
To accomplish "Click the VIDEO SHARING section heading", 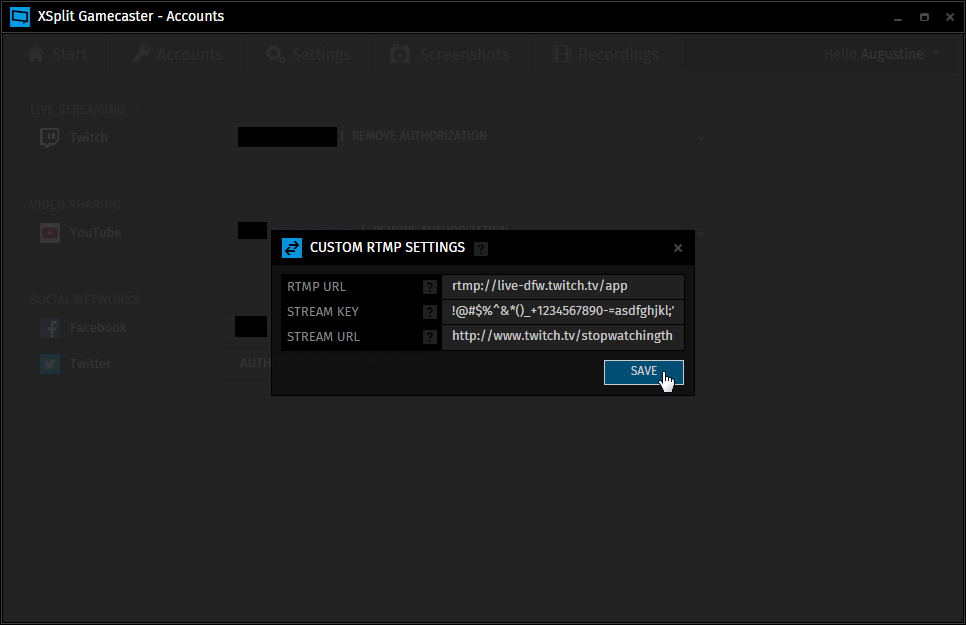I will click(x=76, y=205).
